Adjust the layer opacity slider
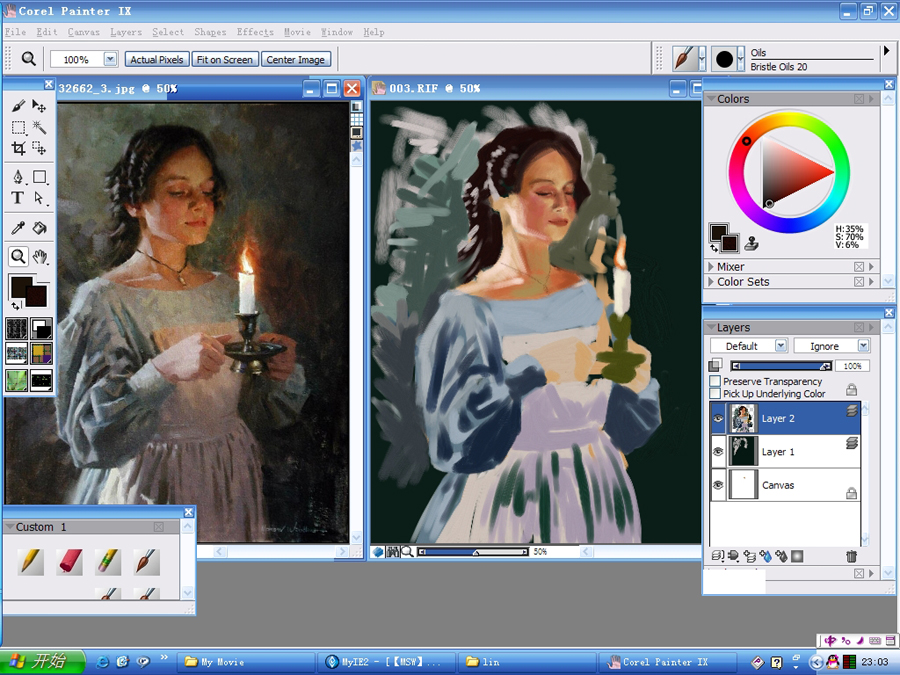Image resolution: width=900 pixels, height=675 pixels. (781, 366)
